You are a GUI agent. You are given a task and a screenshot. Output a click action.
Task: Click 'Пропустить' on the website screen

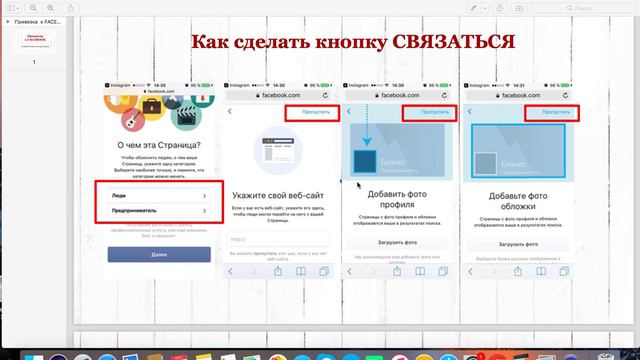pos(316,112)
